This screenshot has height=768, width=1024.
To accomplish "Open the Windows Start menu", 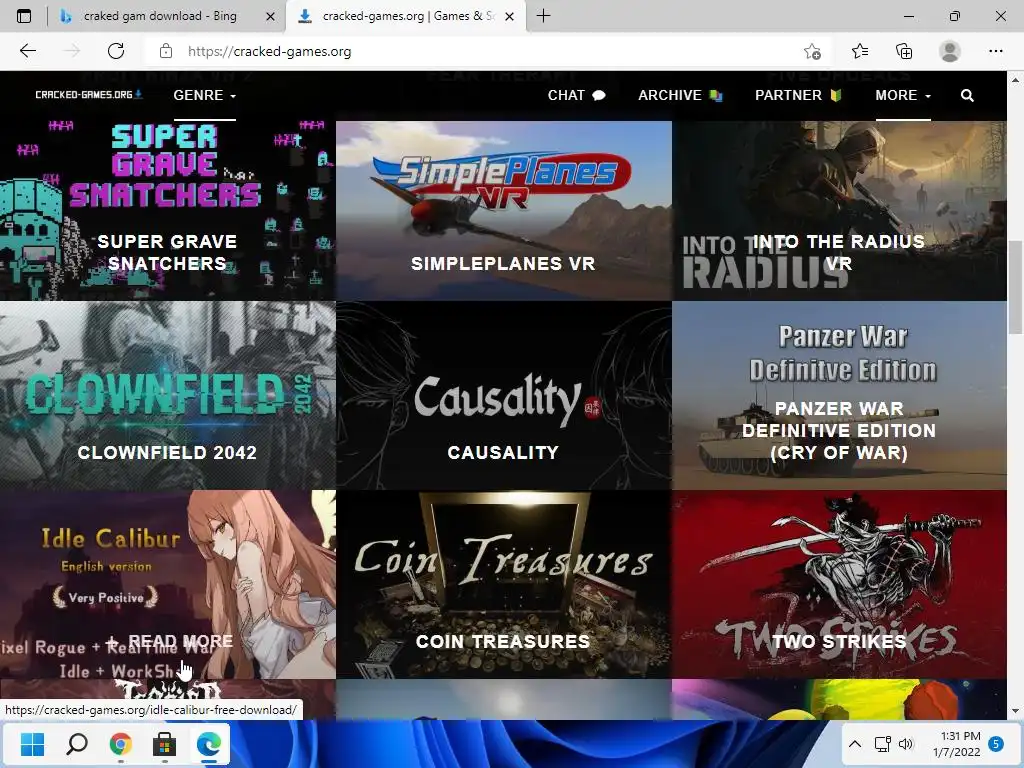I will (x=32, y=744).
